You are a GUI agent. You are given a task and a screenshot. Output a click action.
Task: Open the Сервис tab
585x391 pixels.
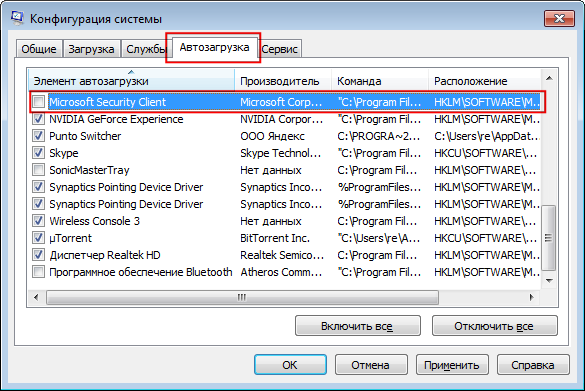tap(279, 49)
